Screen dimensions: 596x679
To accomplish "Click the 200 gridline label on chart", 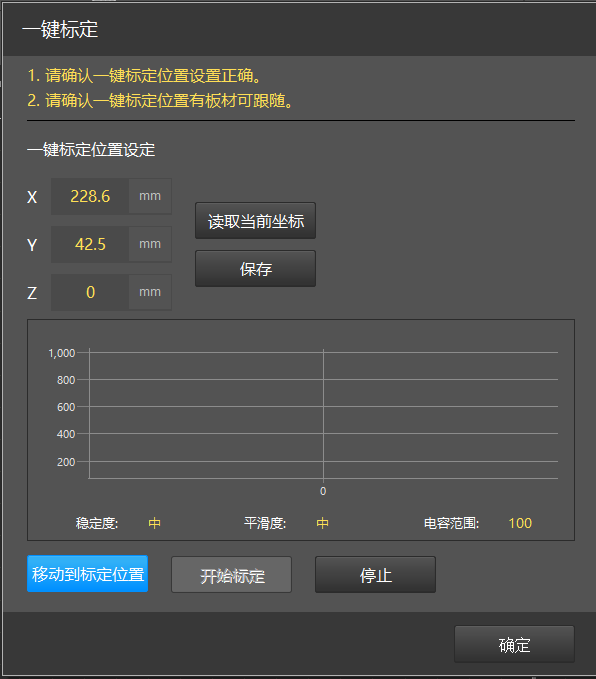I will click(66, 462).
